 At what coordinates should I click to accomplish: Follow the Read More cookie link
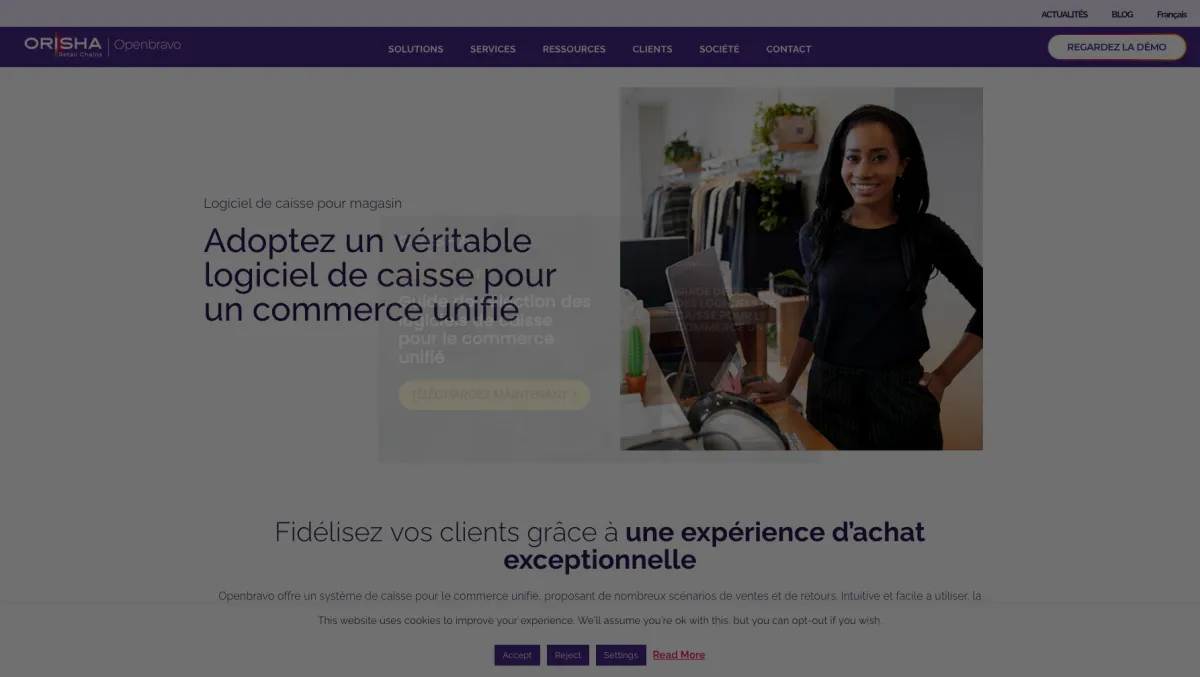pyautogui.click(x=679, y=655)
